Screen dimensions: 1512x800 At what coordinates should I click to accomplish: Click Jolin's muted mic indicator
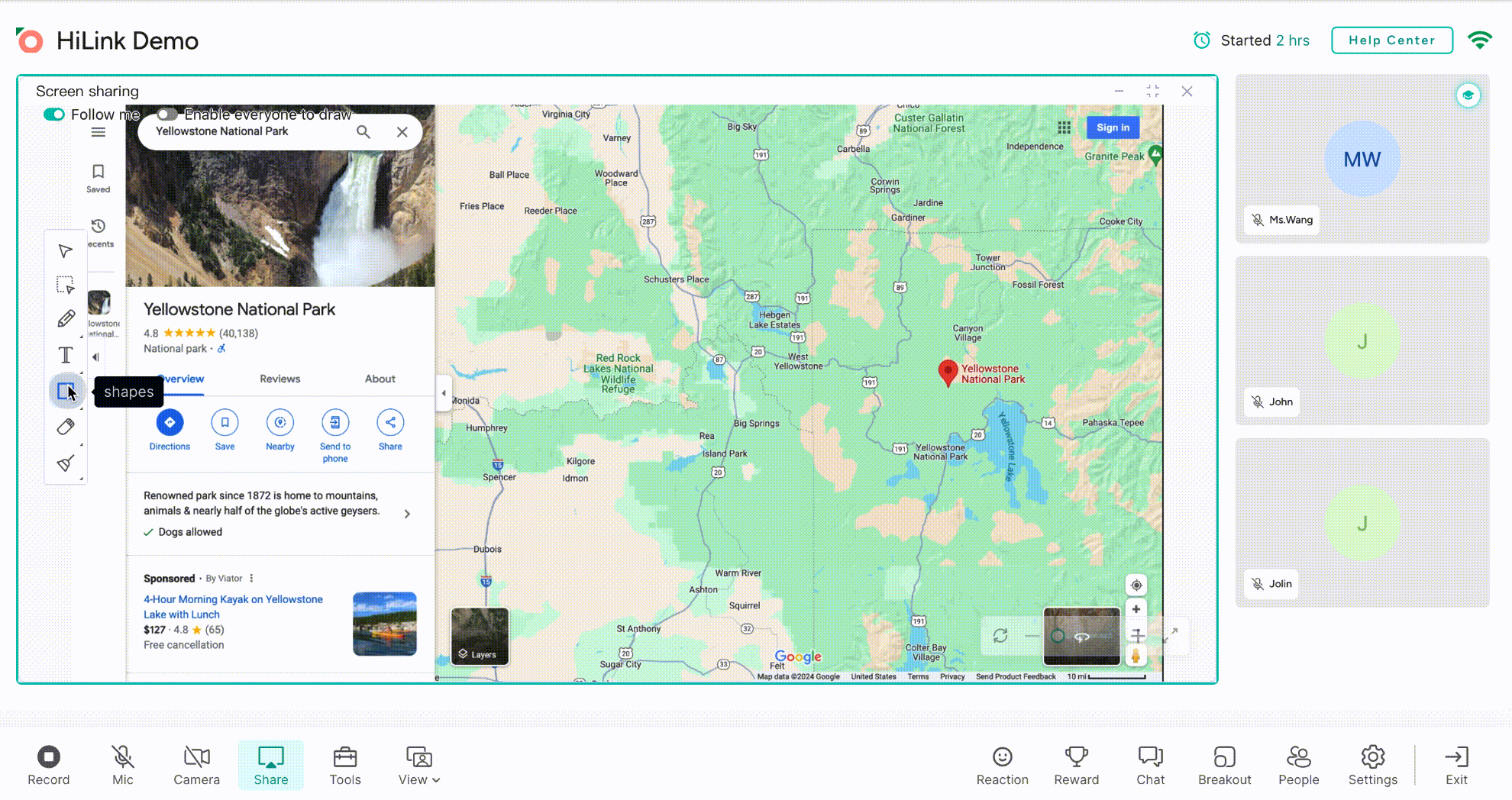(x=1258, y=584)
